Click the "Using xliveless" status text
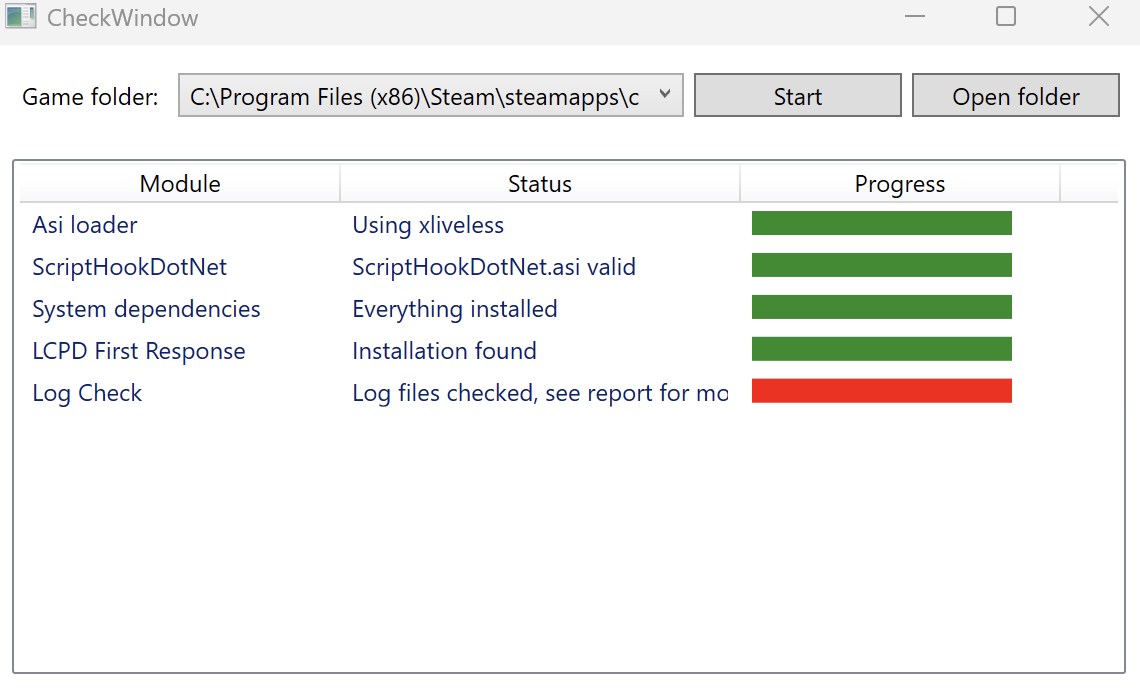 (428, 225)
